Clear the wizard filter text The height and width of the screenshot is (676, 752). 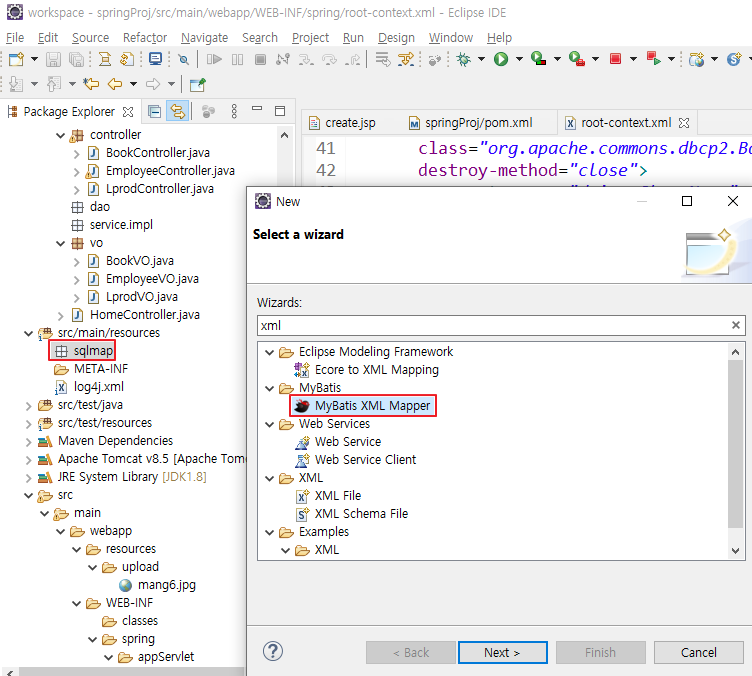[x=735, y=325]
